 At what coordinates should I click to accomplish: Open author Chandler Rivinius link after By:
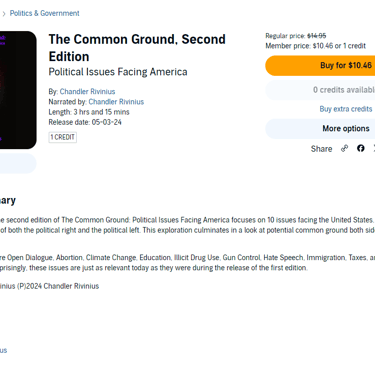click(x=87, y=91)
